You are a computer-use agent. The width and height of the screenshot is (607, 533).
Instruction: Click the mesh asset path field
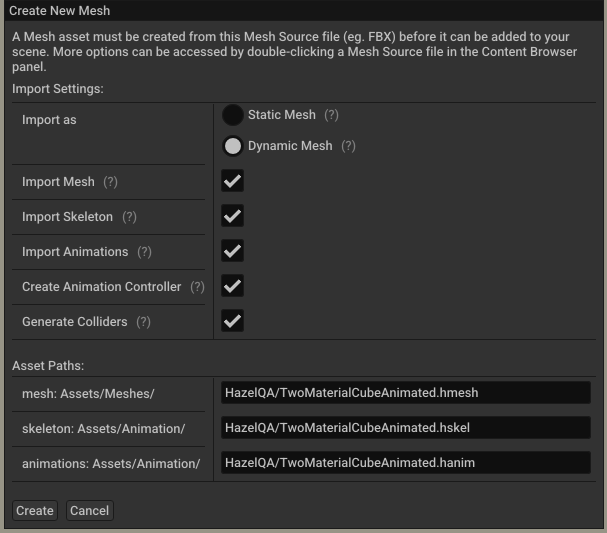[x=405, y=393]
